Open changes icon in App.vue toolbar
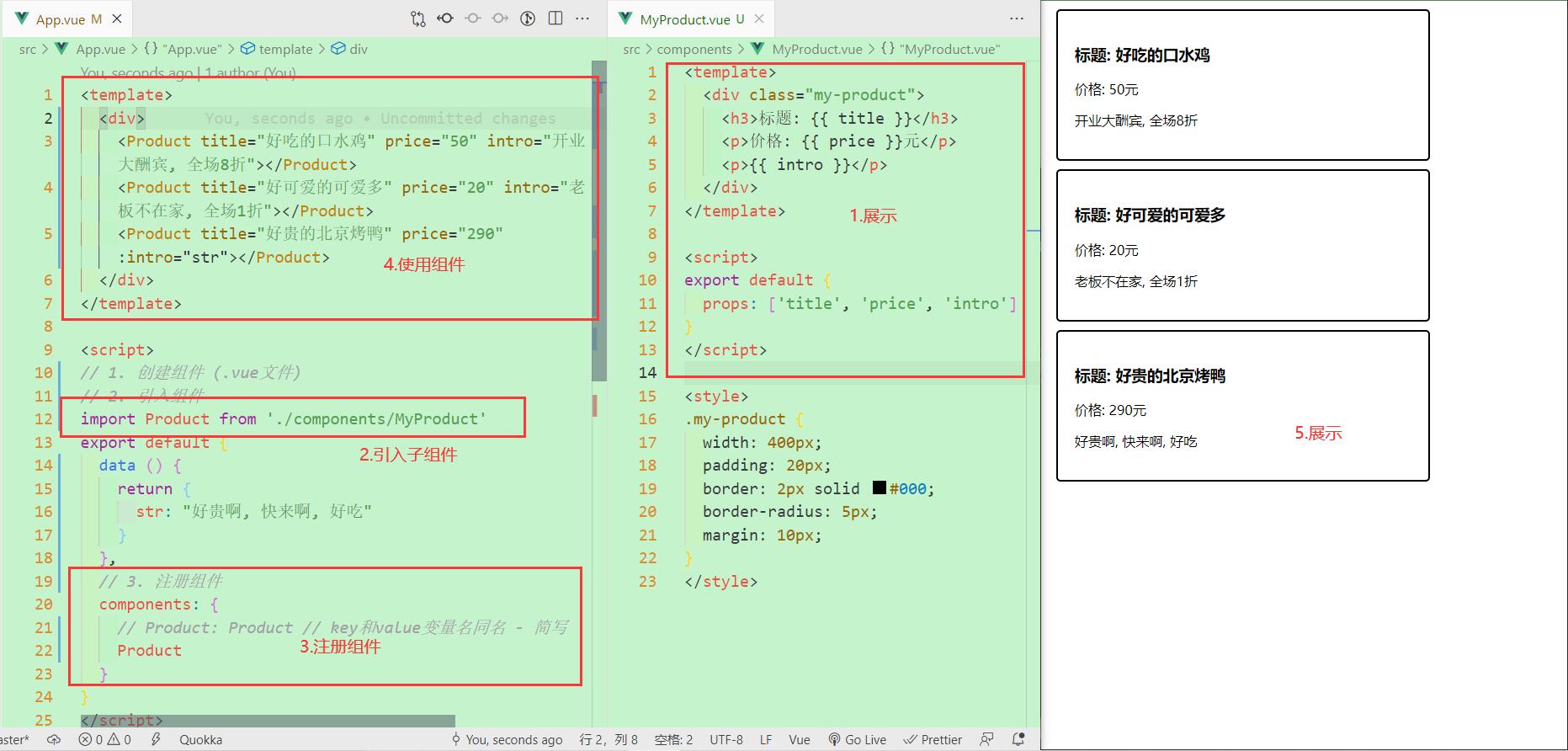1568x751 pixels. 418,19
